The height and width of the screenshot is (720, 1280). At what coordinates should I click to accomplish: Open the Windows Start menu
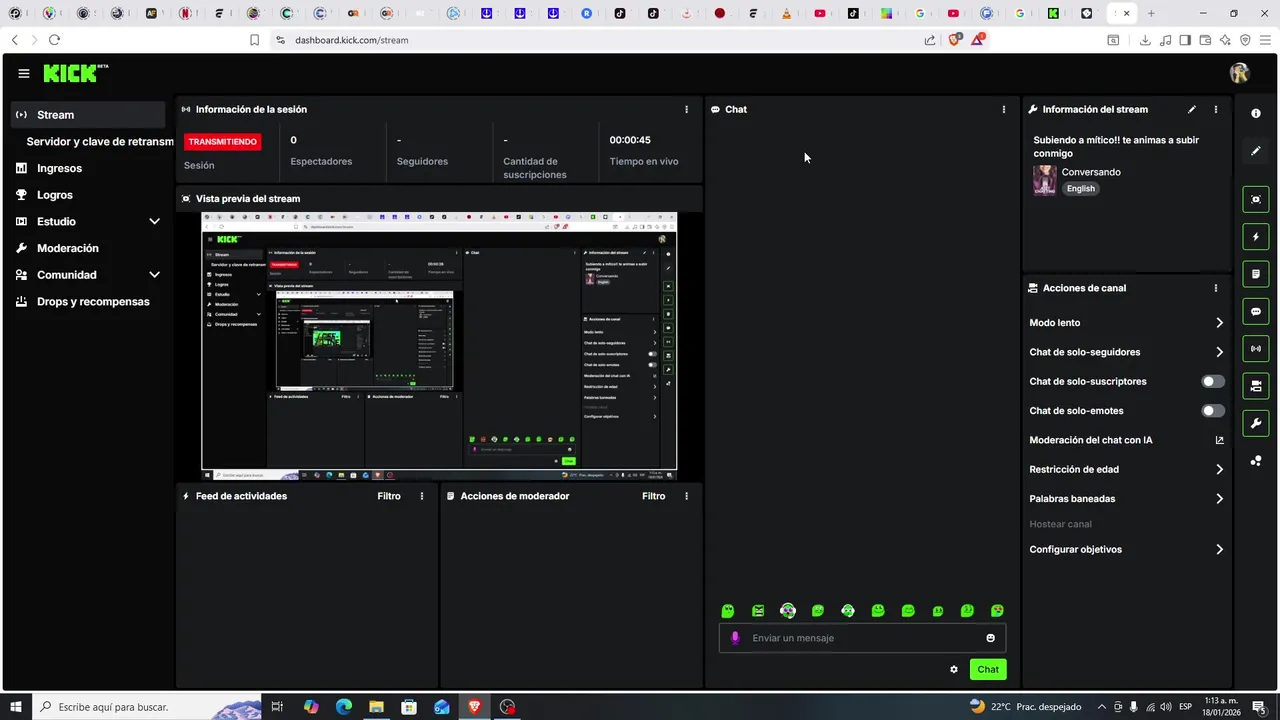[16, 707]
